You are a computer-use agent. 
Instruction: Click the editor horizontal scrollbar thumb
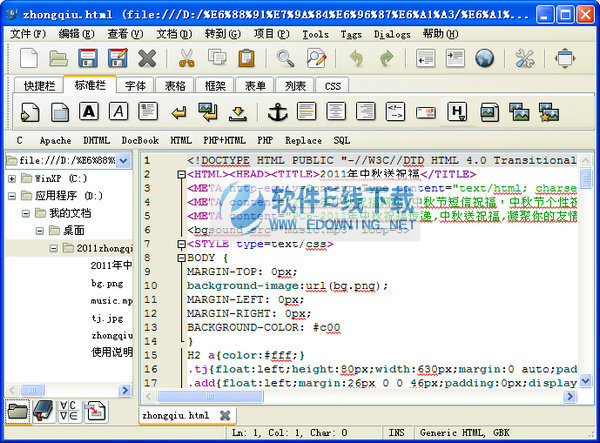click(210, 396)
